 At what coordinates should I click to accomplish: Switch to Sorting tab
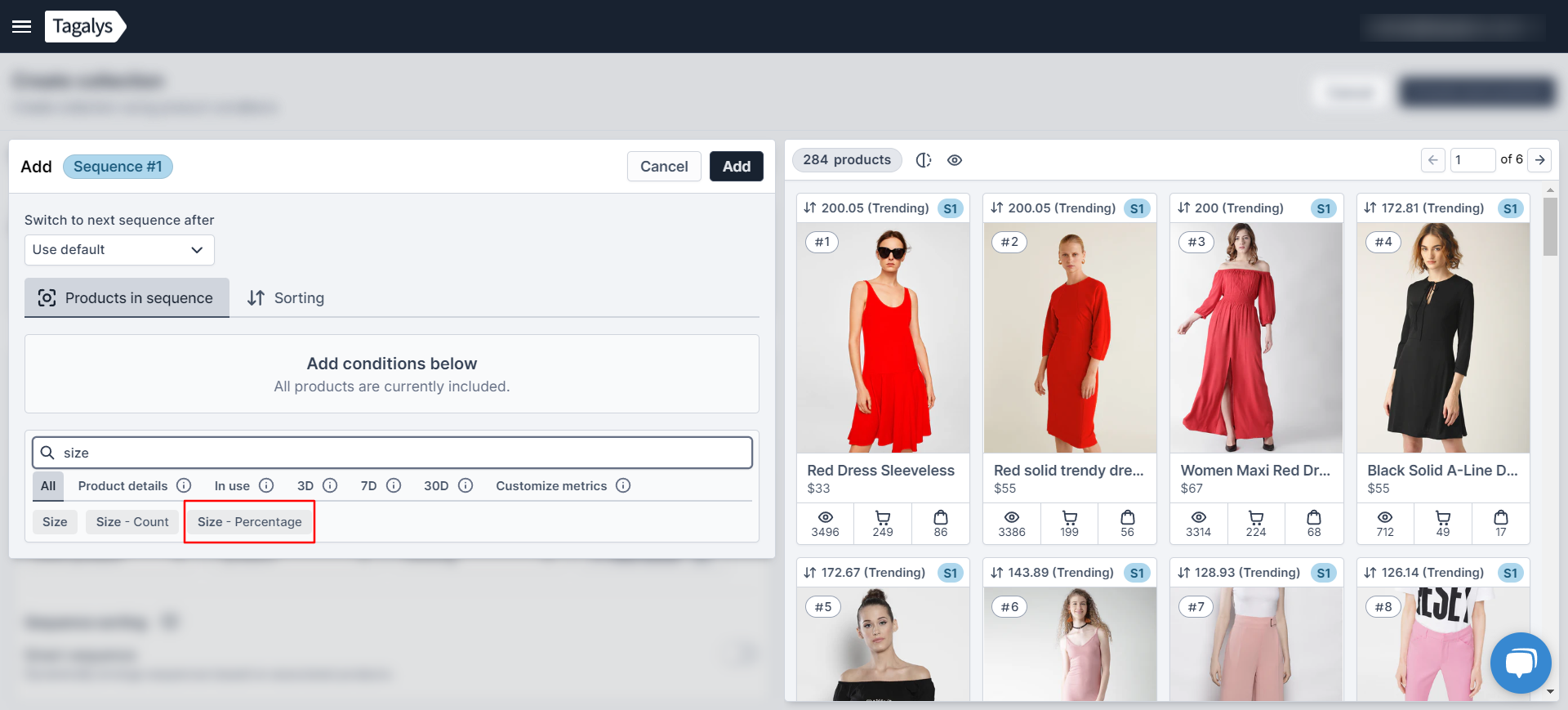point(286,298)
